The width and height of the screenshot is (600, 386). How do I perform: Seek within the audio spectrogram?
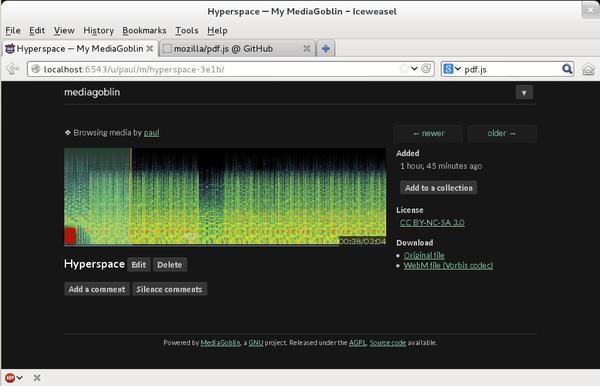(x=225, y=196)
